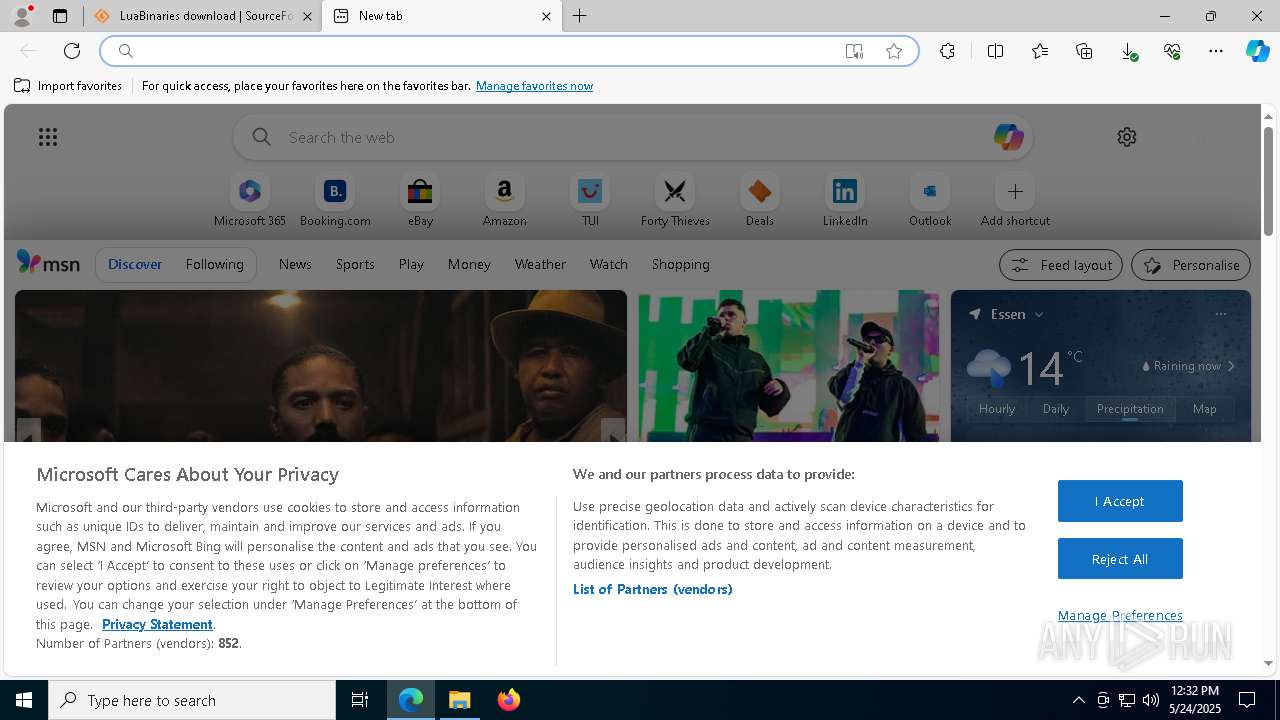The width and height of the screenshot is (1280, 720).
Task: Open Amazon shortcut
Action: 504,201
